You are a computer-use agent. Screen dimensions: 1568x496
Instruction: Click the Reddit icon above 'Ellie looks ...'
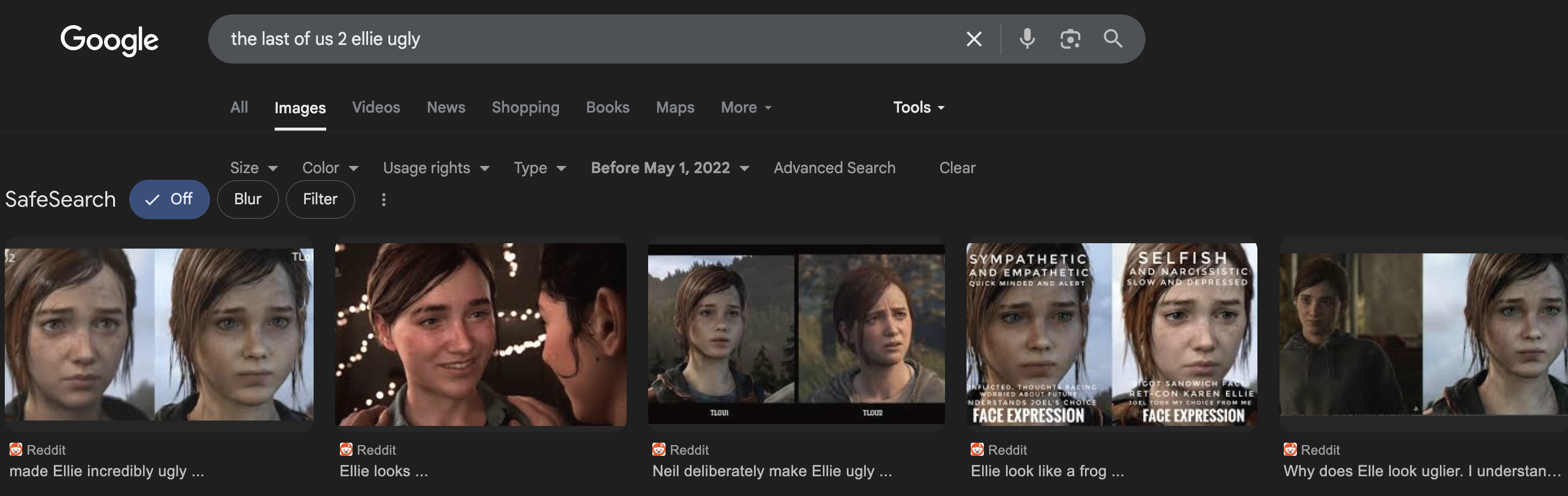pos(346,450)
